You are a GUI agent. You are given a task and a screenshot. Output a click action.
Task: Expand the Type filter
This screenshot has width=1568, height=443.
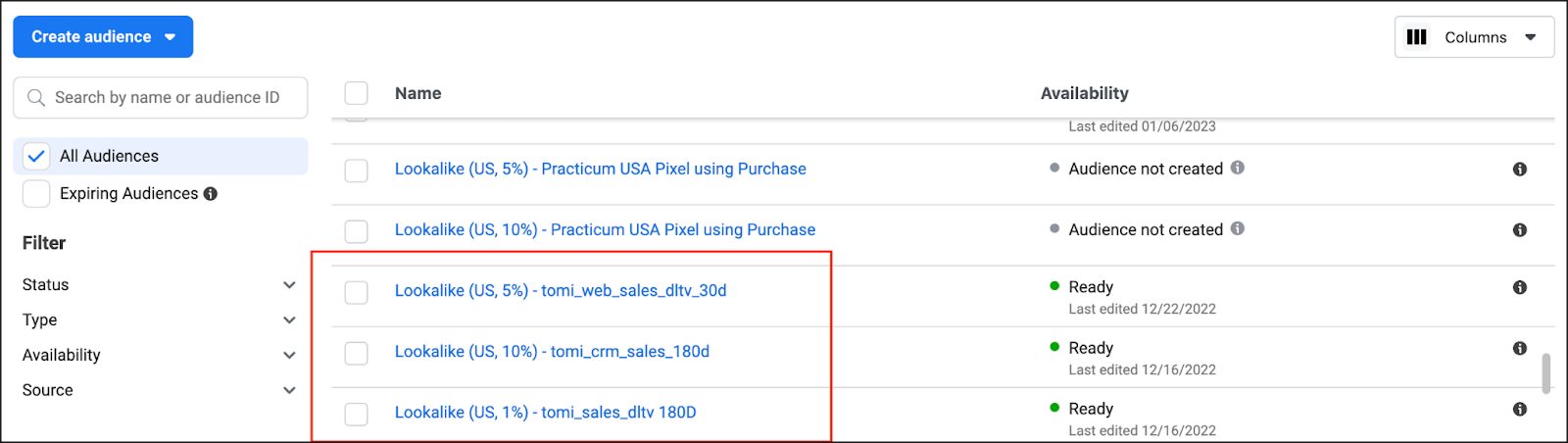click(x=289, y=320)
